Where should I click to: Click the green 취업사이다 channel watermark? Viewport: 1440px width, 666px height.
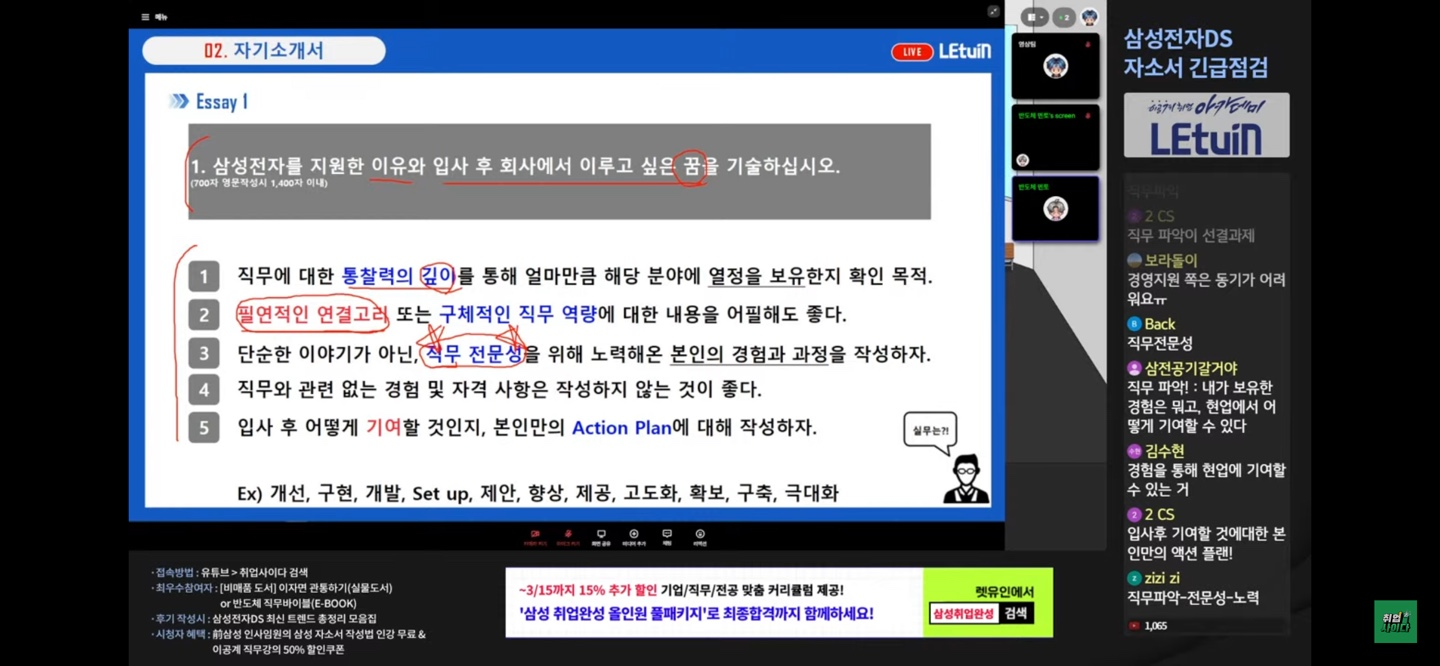tap(1395, 621)
